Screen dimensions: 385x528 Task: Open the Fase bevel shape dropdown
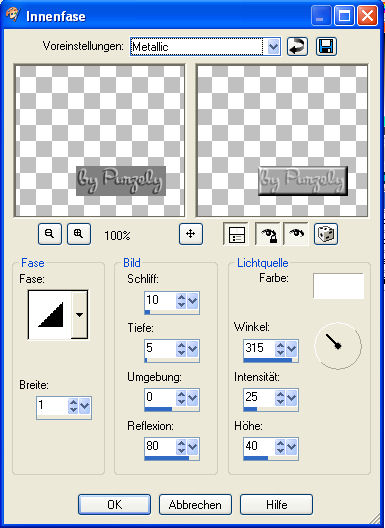[x=79, y=315]
